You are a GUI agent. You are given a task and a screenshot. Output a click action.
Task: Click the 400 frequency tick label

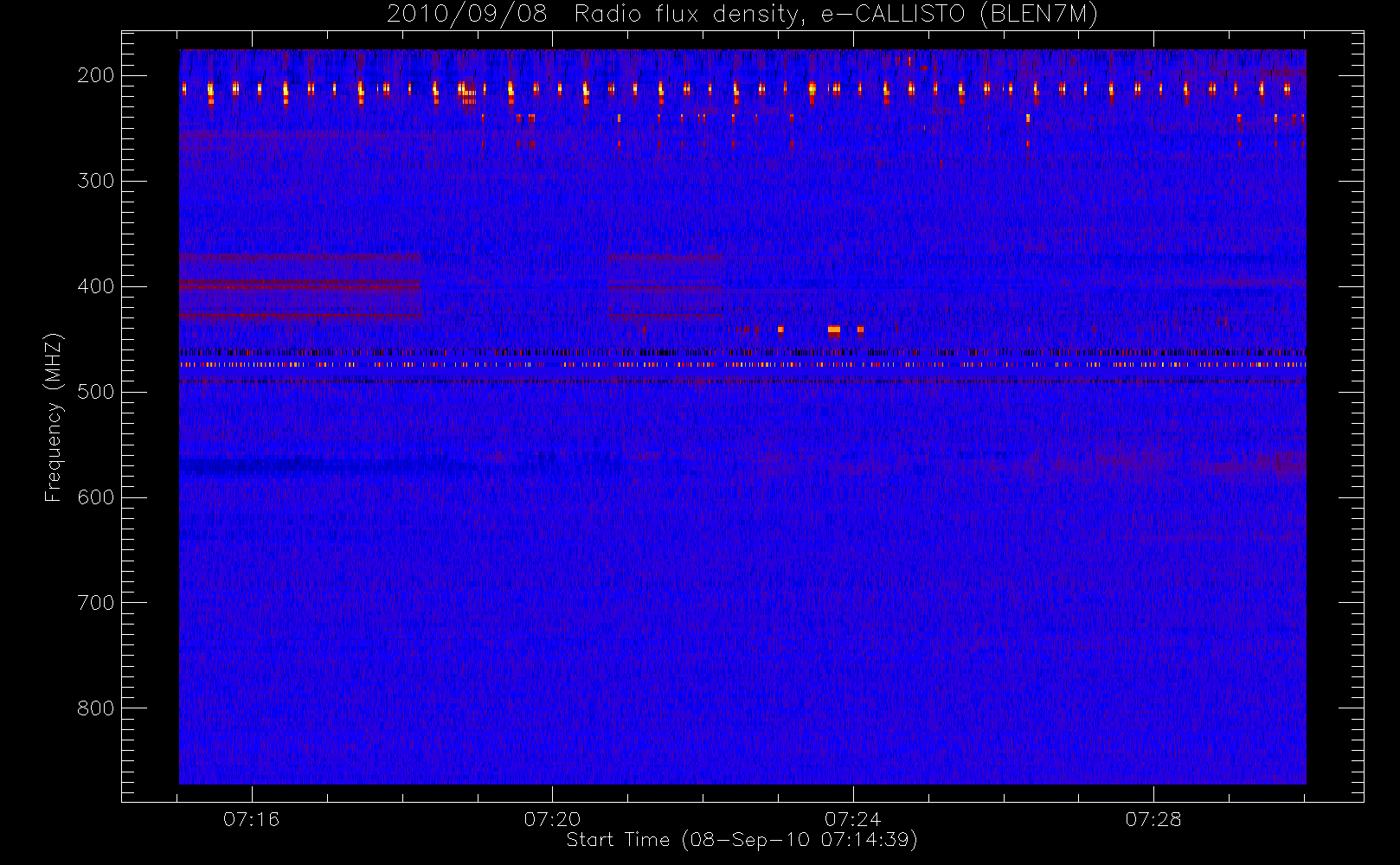coord(95,286)
